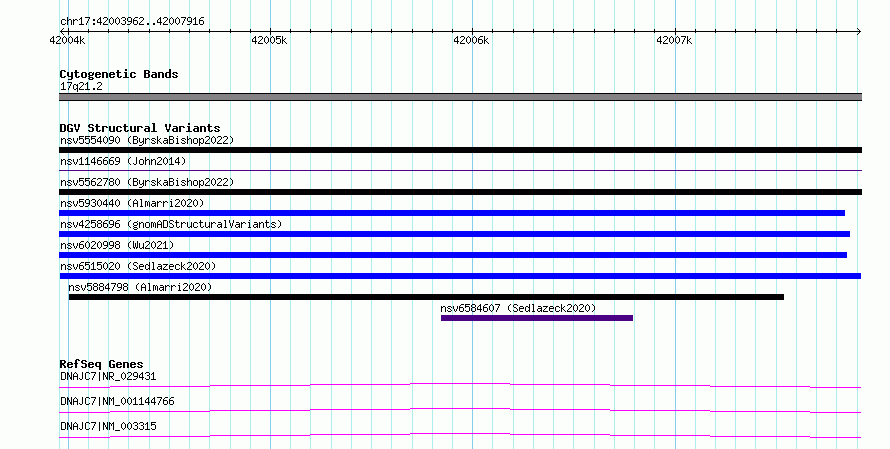Screen dimensions: 890x449
Task: Select the thin purple nsv1146669 variant line
Action: tap(460, 170)
